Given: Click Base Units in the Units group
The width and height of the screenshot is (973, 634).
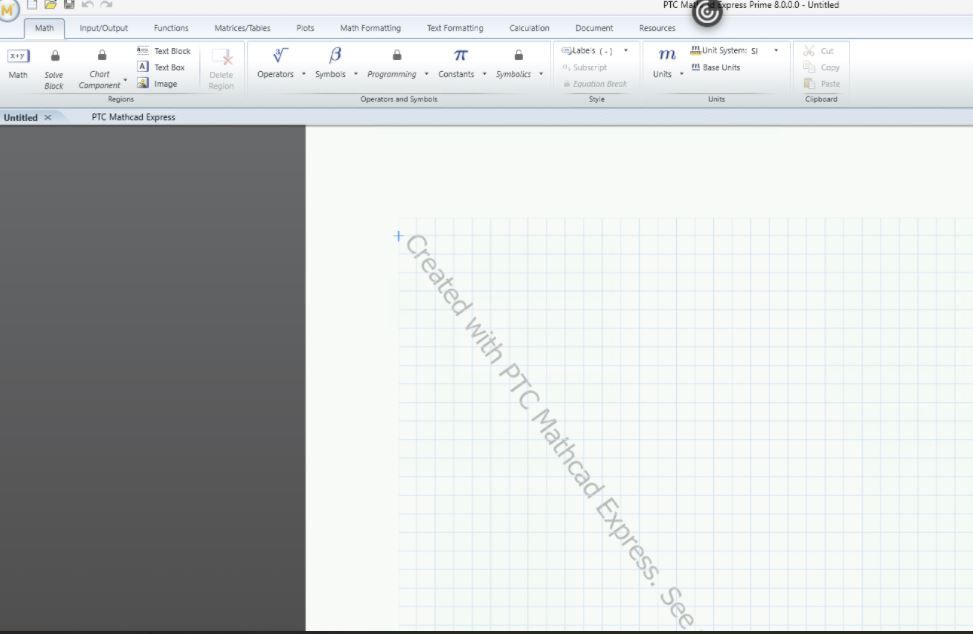Looking at the screenshot, I should [715, 67].
